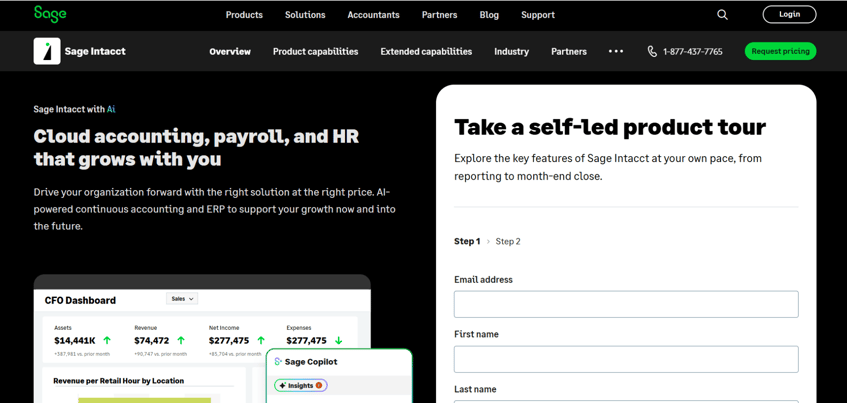Viewport: 847px width, 403px height.
Task: Click the Sage Intacct title link
Action: (95, 51)
